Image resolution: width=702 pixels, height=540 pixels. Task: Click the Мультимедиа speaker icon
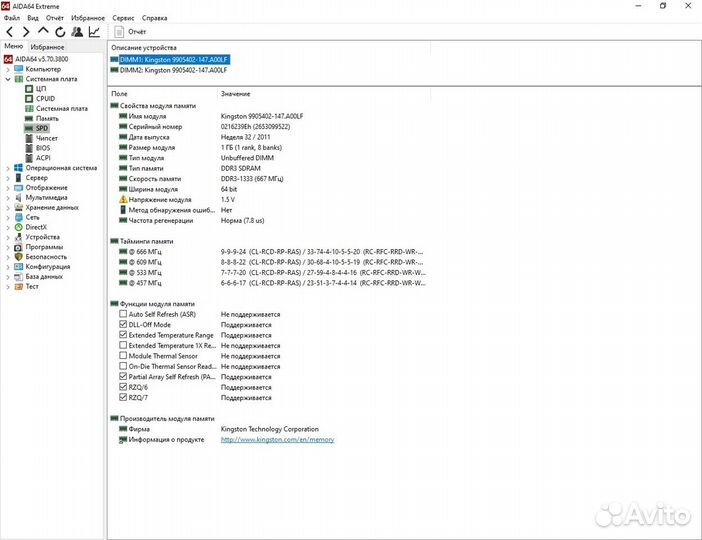coord(18,197)
